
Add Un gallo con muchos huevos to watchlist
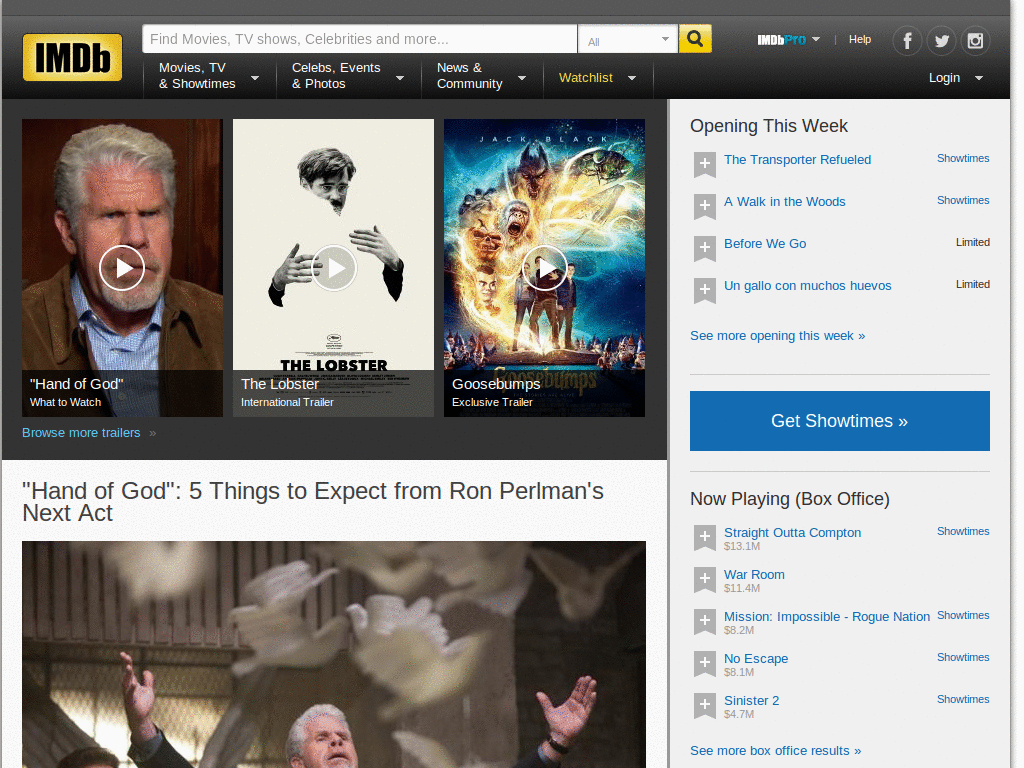(x=705, y=291)
